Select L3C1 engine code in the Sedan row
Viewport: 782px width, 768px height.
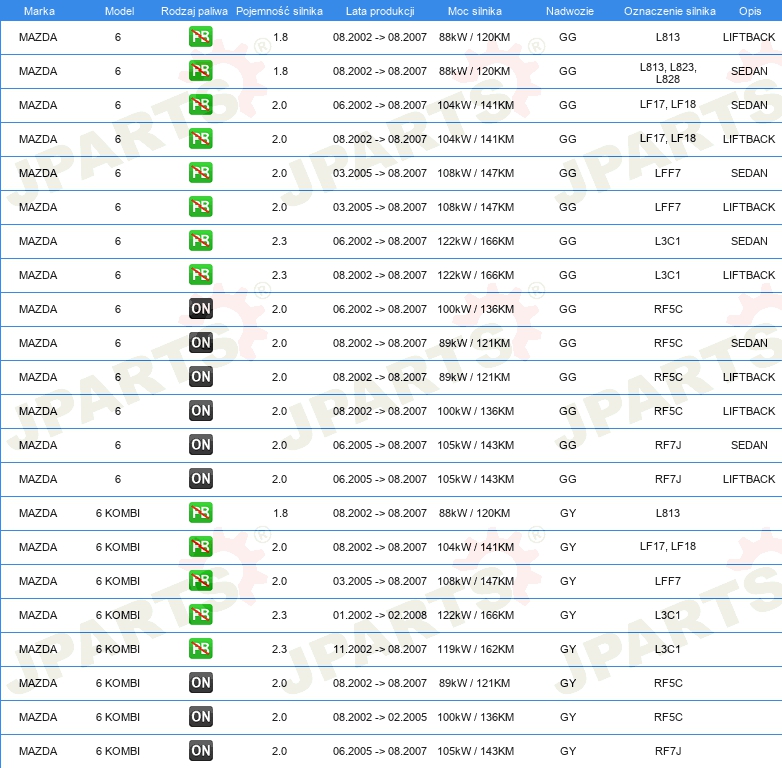[x=667, y=241]
